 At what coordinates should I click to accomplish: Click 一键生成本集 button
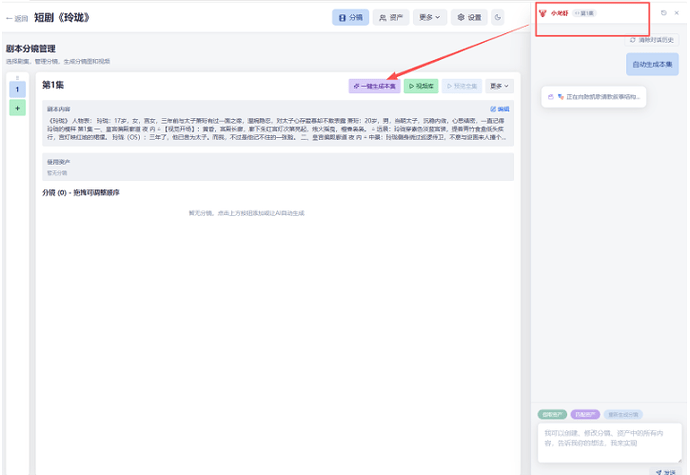point(374,86)
